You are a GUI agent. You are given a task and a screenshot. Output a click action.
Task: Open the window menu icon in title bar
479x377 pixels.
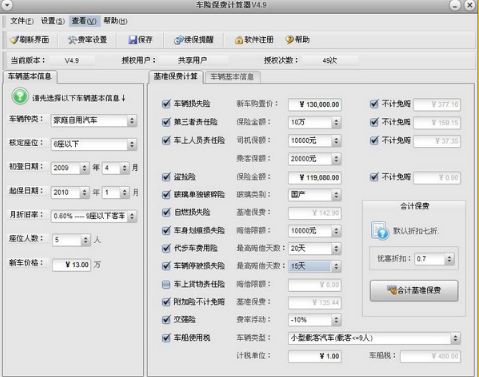(7, 5)
